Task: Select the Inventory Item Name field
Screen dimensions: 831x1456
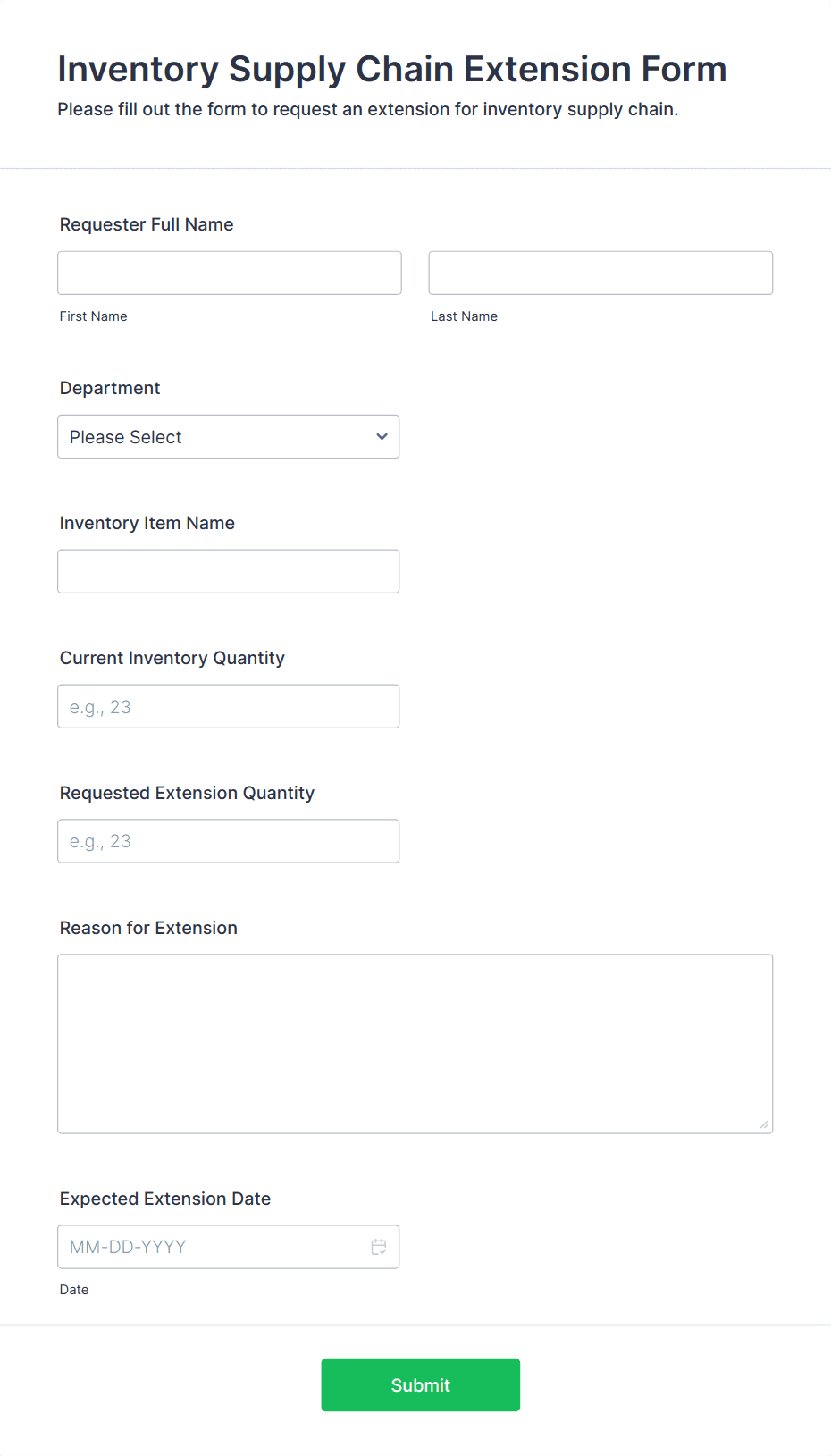Action: click(x=229, y=571)
